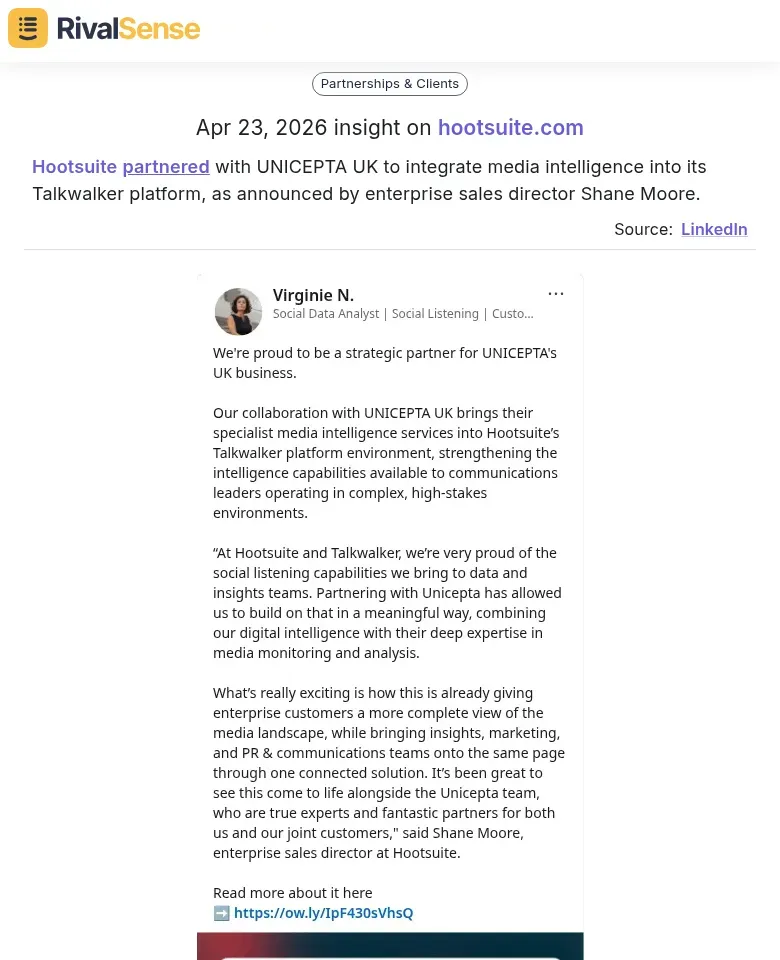The width and height of the screenshot is (780, 960).
Task: Click the 'Source:' label text
Action: click(643, 229)
